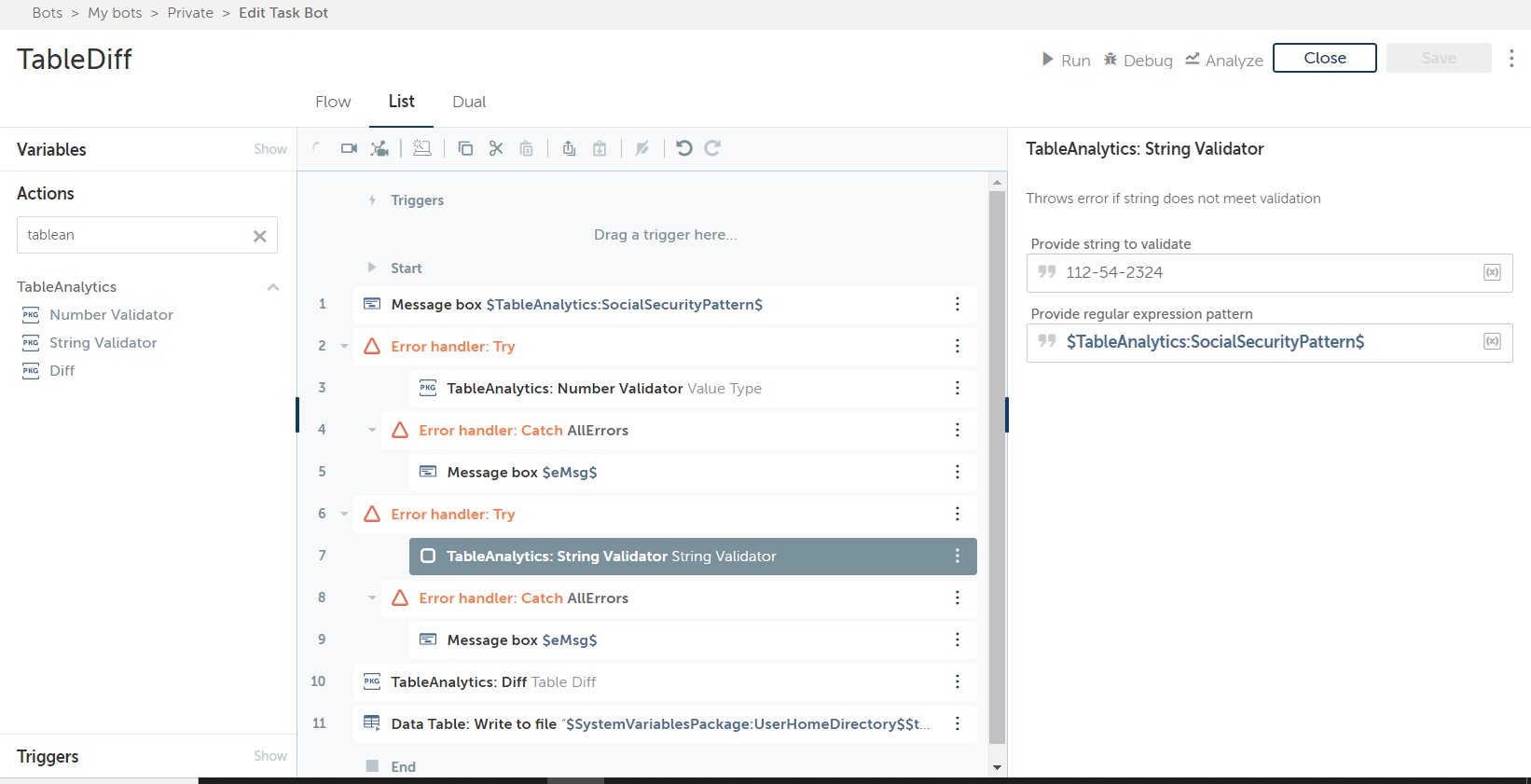Switch to the Flow view tab
Image resolution: width=1531 pixels, height=784 pixels.
tap(333, 102)
